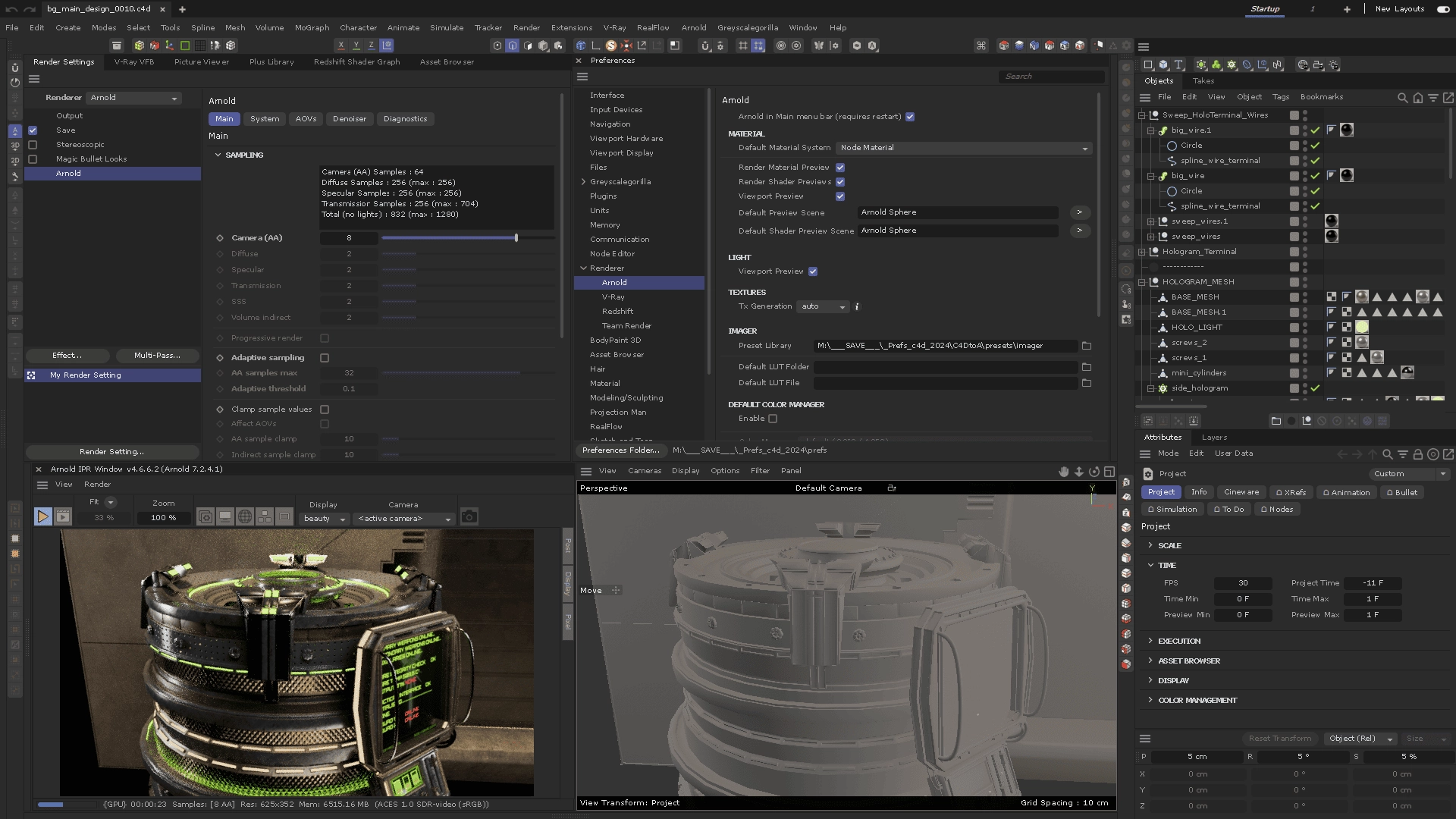Click Tx Generation info icon
Viewport: 1456px width, 819px height.
click(x=857, y=307)
